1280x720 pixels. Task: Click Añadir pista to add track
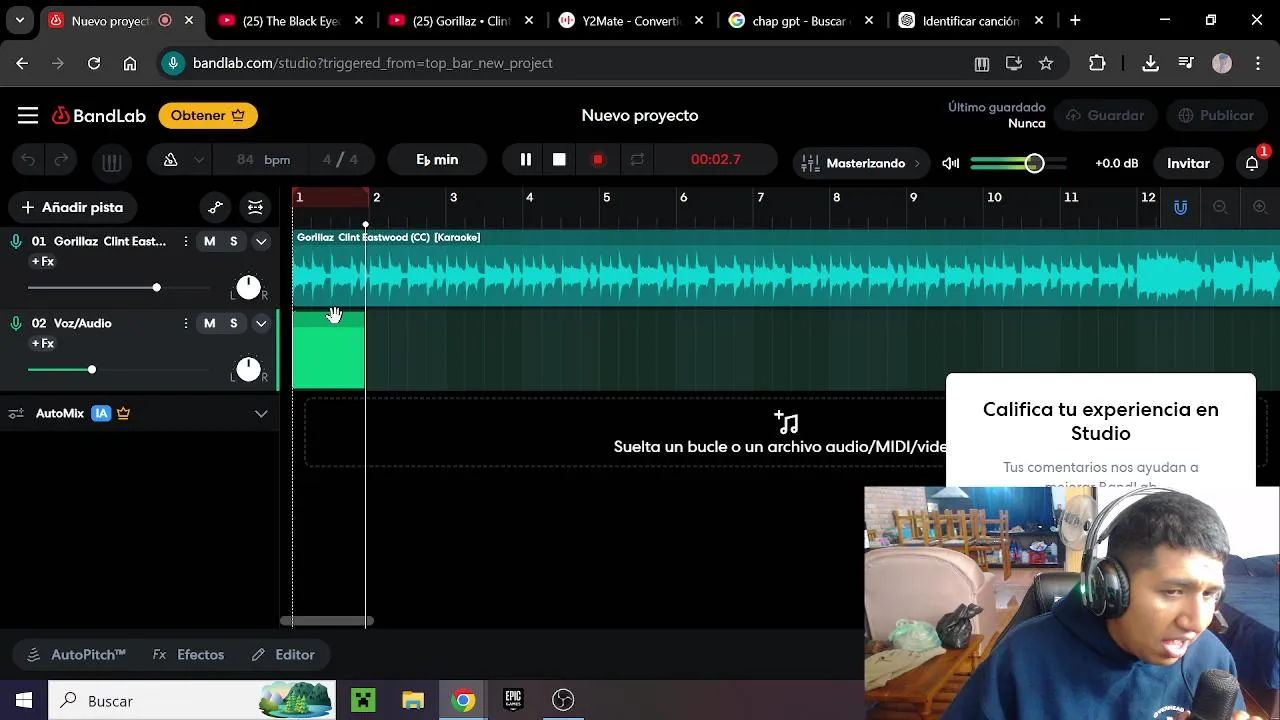point(72,208)
